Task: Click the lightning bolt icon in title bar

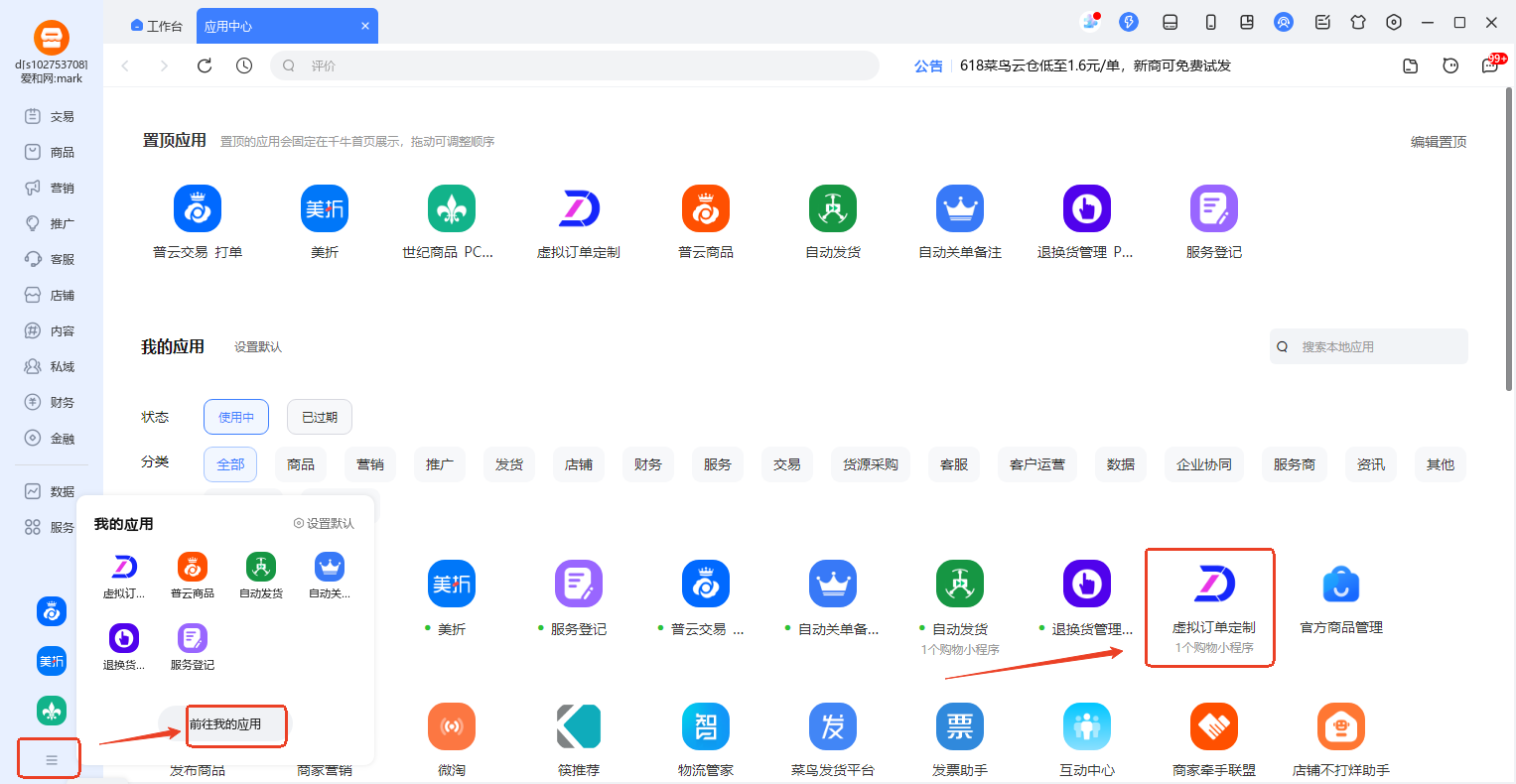Action: pos(1129,22)
